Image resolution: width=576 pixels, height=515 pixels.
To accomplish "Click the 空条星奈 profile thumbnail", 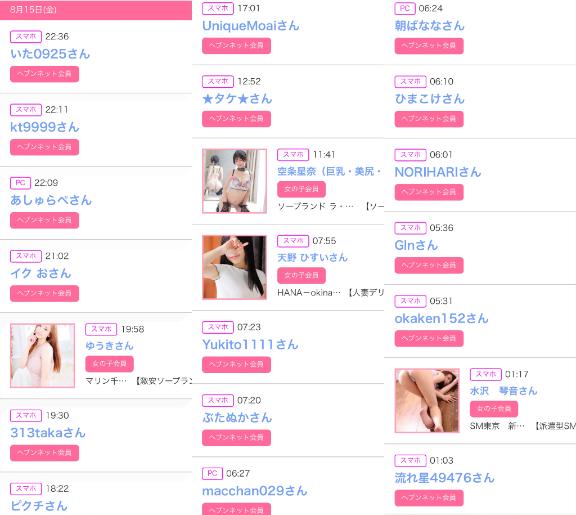I will point(234,181).
